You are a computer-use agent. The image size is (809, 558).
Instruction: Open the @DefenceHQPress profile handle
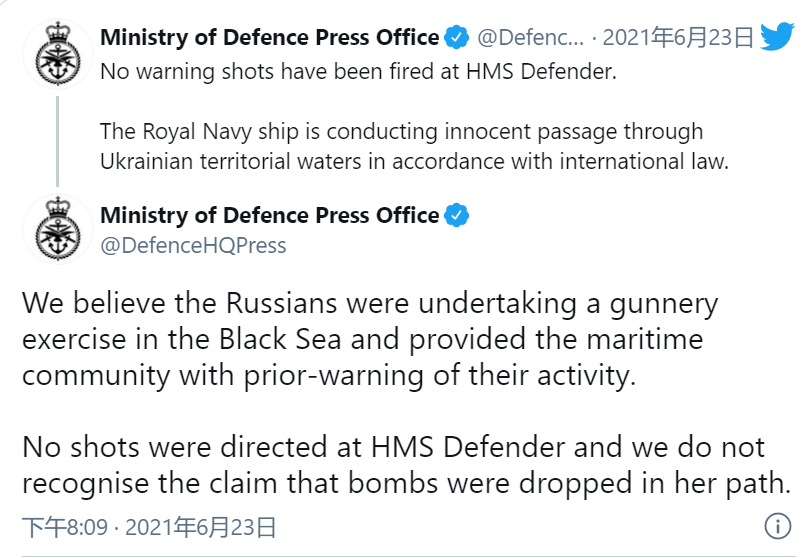[x=193, y=245]
